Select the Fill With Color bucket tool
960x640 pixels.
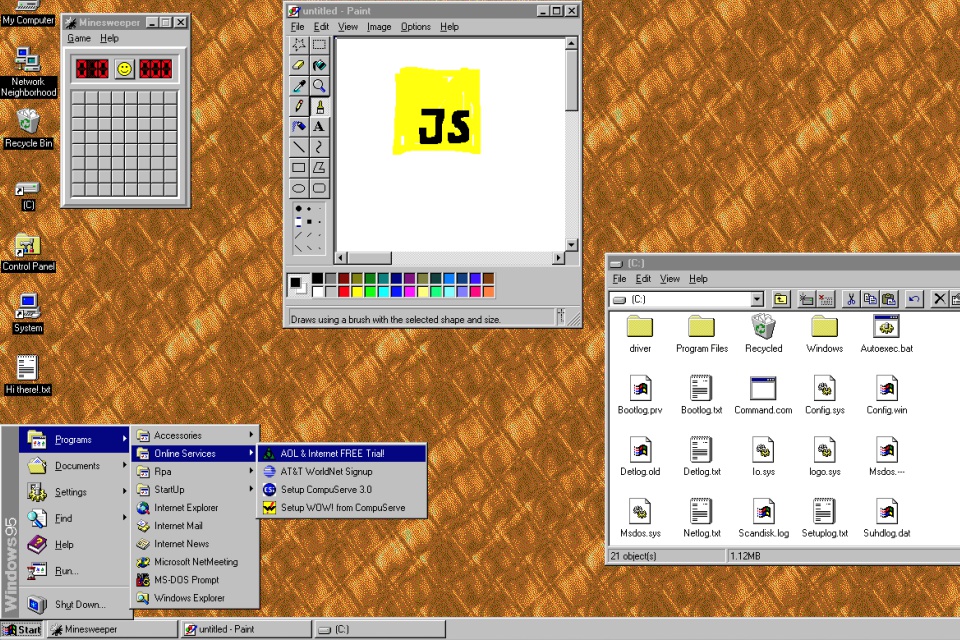(320, 65)
